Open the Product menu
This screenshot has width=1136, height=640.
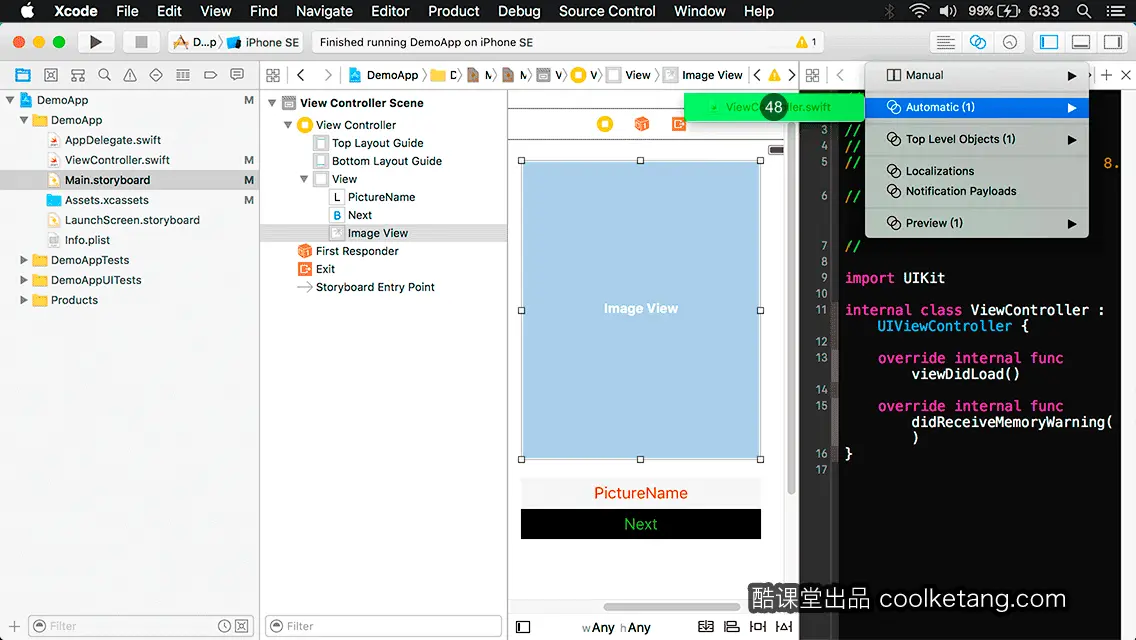(x=454, y=11)
